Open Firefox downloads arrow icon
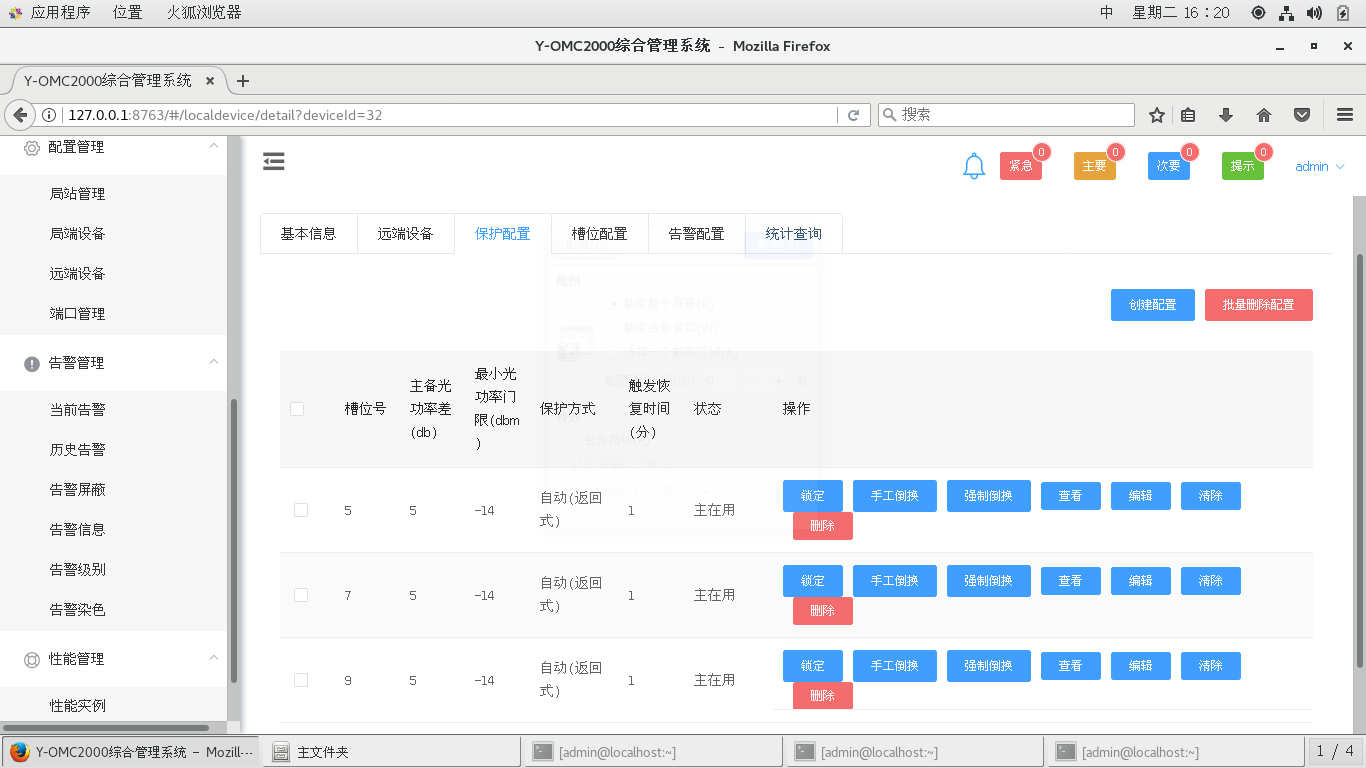 [1226, 115]
